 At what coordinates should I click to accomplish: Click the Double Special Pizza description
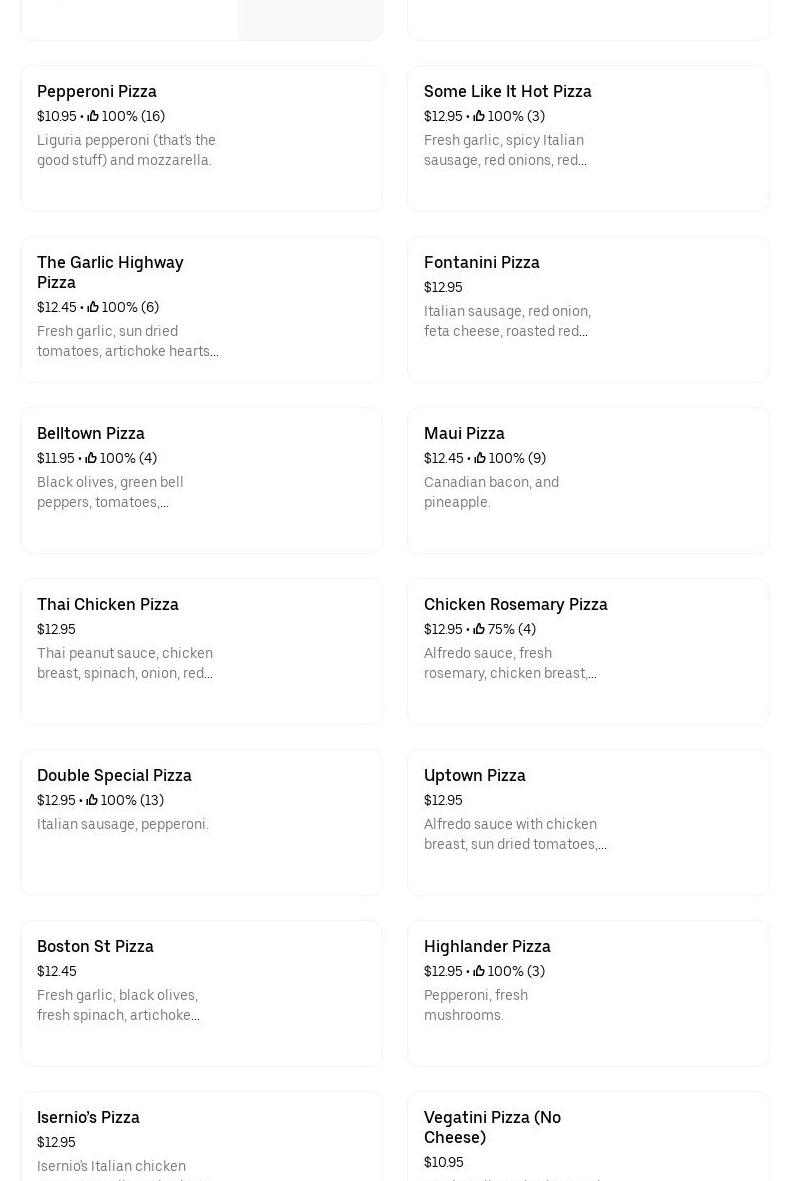[x=123, y=824]
